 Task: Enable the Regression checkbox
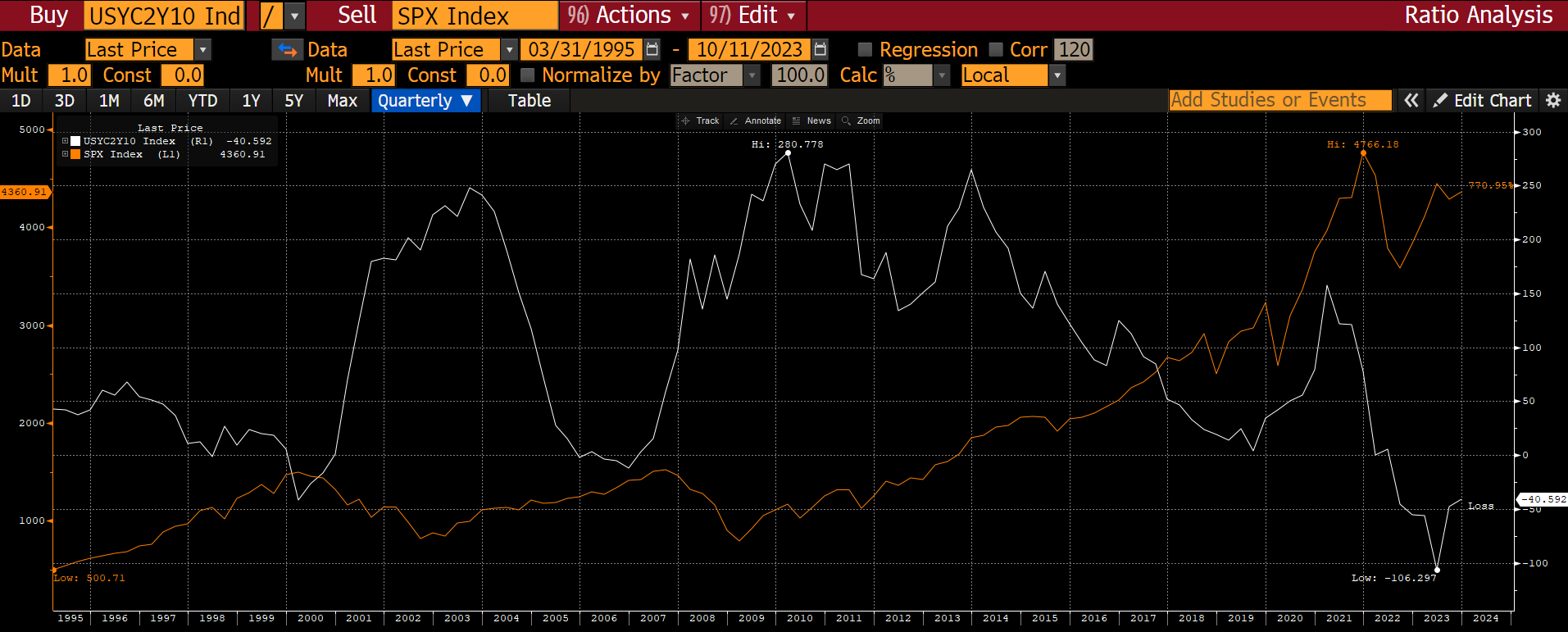coord(865,50)
